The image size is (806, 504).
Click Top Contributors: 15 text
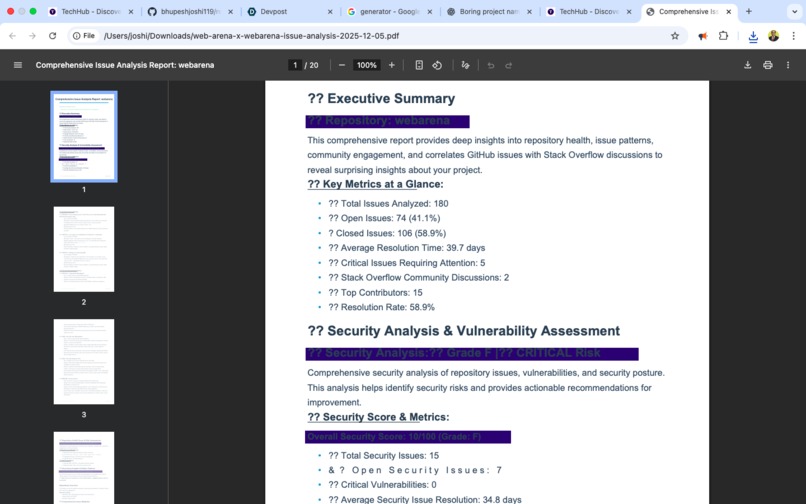pyautogui.click(x=375, y=293)
